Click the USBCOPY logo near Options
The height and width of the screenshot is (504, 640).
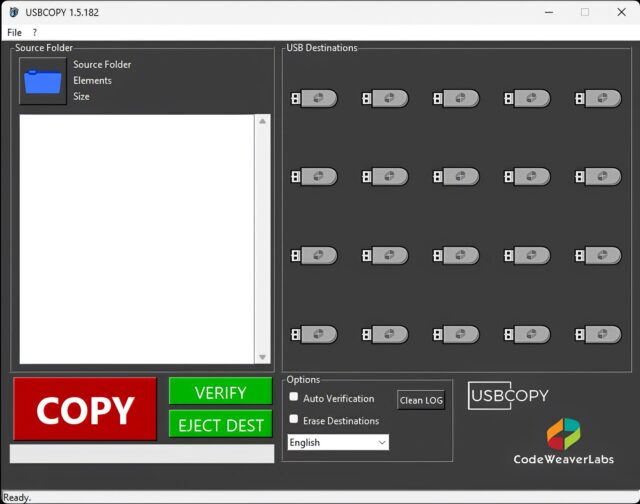click(508, 395)
